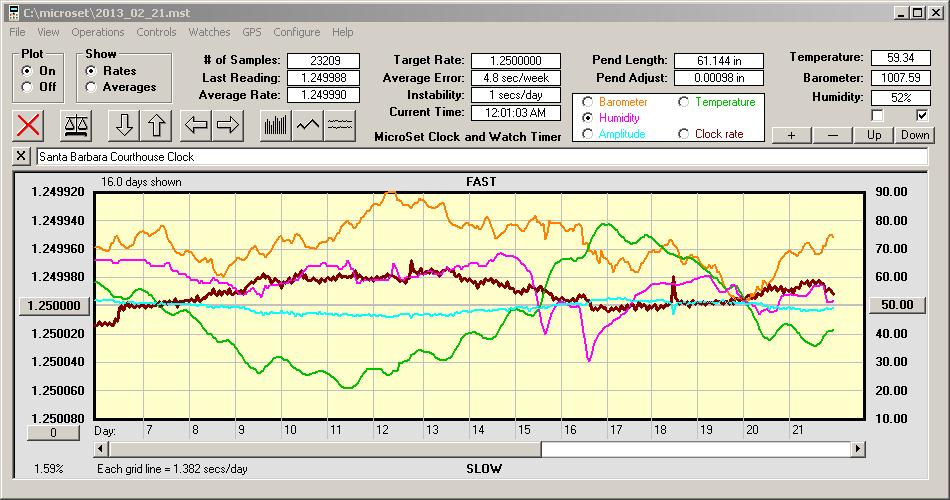Click the left arrow toolbar icon
This screenshot has height=500, width=950.
point(196,125)
